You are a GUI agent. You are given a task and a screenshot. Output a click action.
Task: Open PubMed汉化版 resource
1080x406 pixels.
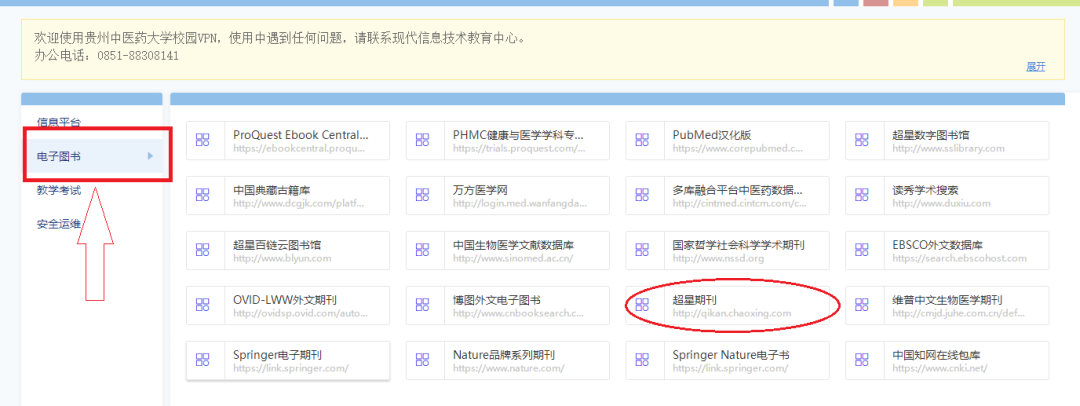point(727,141)
